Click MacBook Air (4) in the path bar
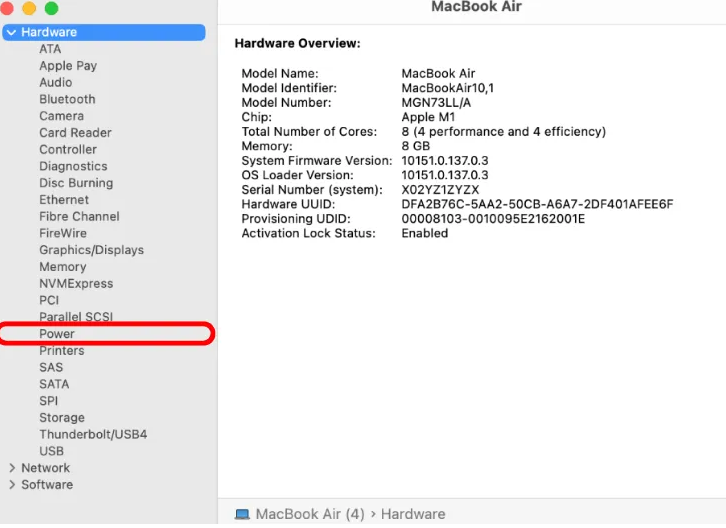This screenshot has height=528, width=726. click(310, 514)
